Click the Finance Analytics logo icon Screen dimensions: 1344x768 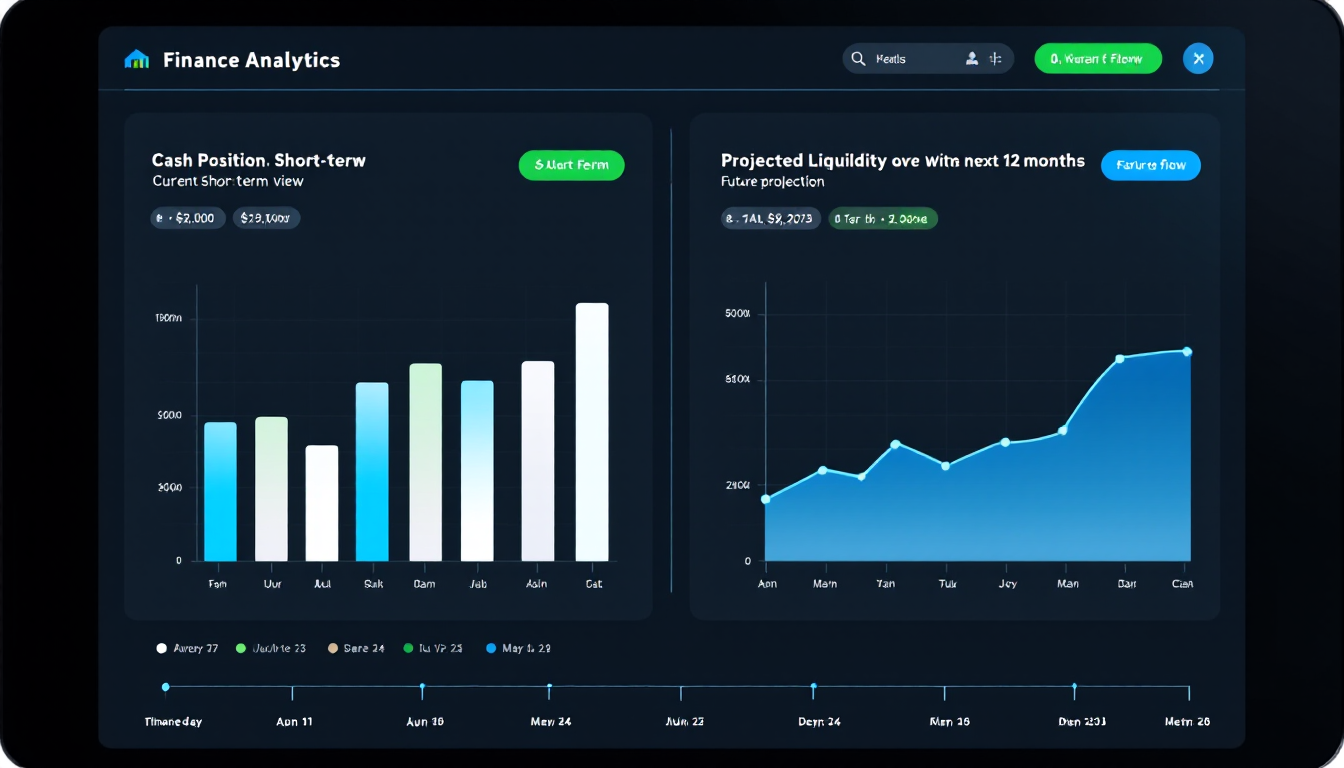(x=136, y=60)
